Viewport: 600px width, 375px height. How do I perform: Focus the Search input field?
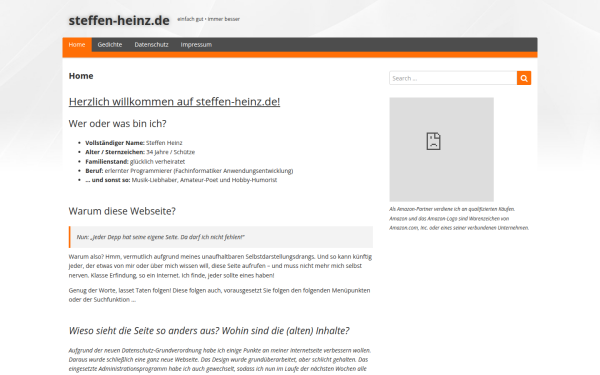[x=453, y=78]
